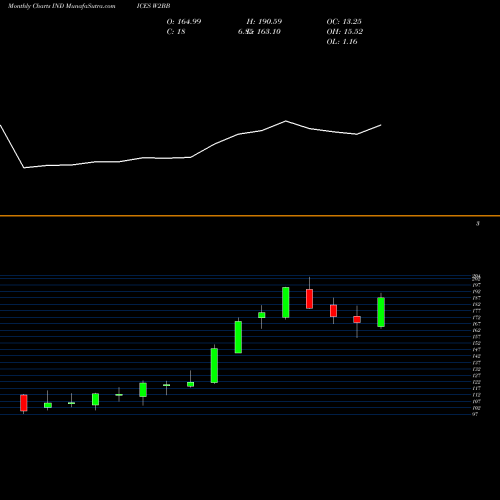
Task: Click the OL: 1.16 readout
Action: [342, 42]
